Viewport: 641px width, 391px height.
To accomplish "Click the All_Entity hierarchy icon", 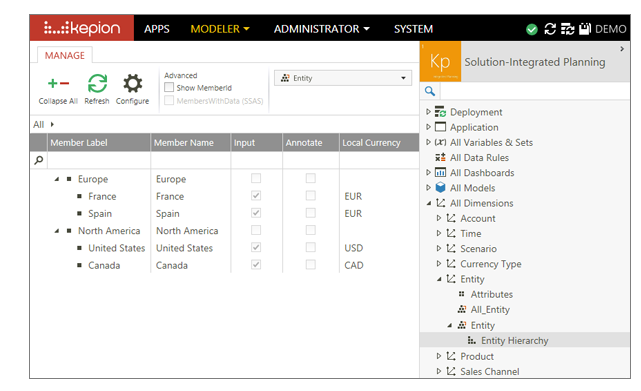I will (462, 309).
